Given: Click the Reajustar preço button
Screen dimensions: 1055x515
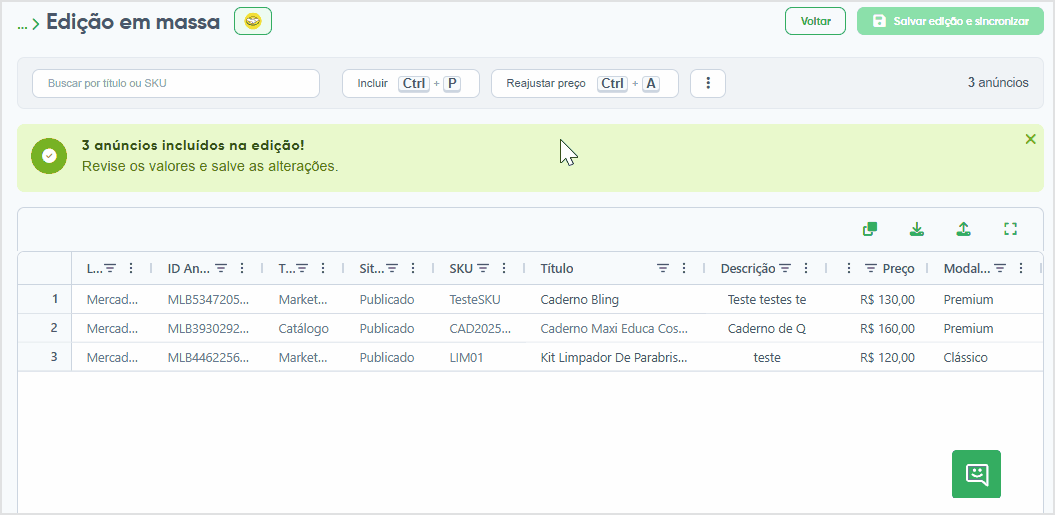Looking at the screenshot, I should (585, 83).
